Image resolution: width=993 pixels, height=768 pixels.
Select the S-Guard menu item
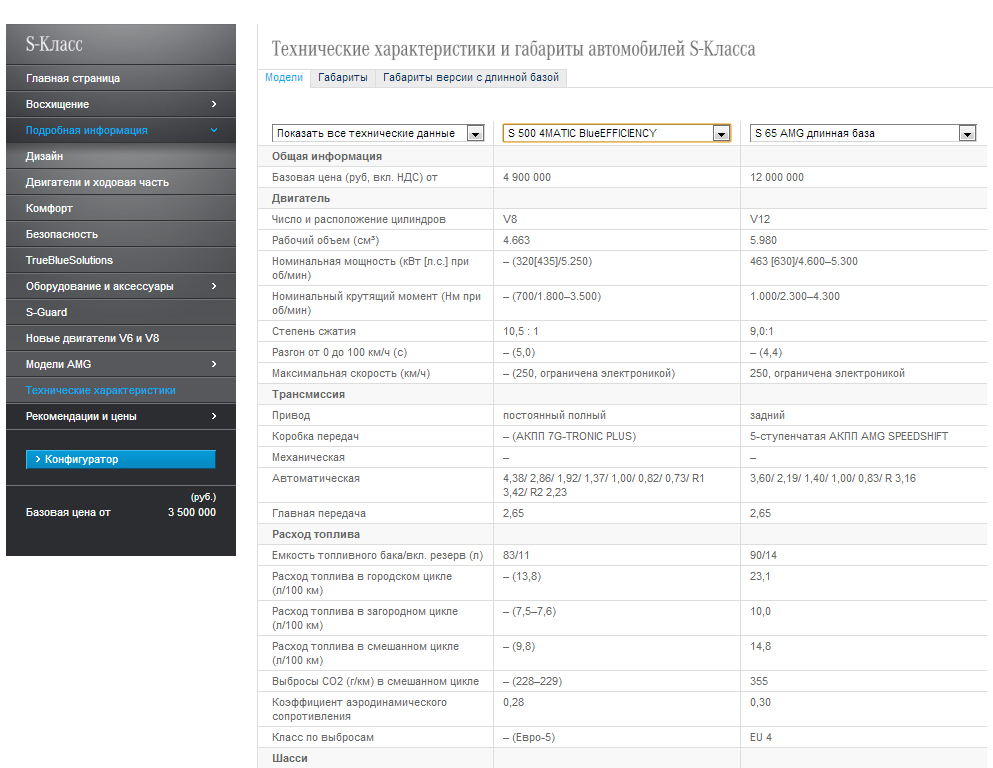click(x=47, y=312)
